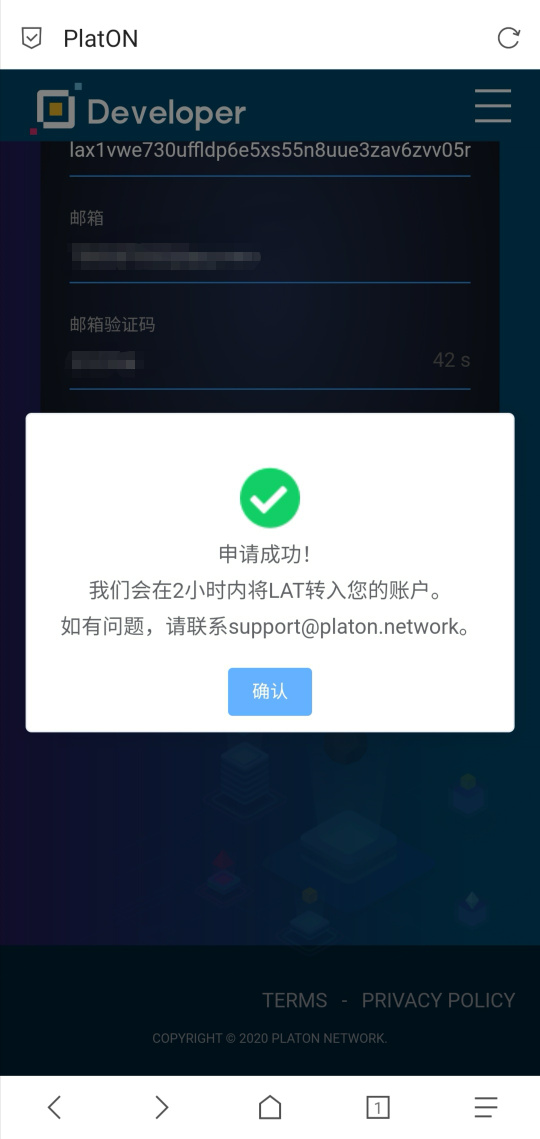The width and height of the screenshot is (540, 1139).
Task: Open the browser tabs switcher
Action: [377, 1107]
